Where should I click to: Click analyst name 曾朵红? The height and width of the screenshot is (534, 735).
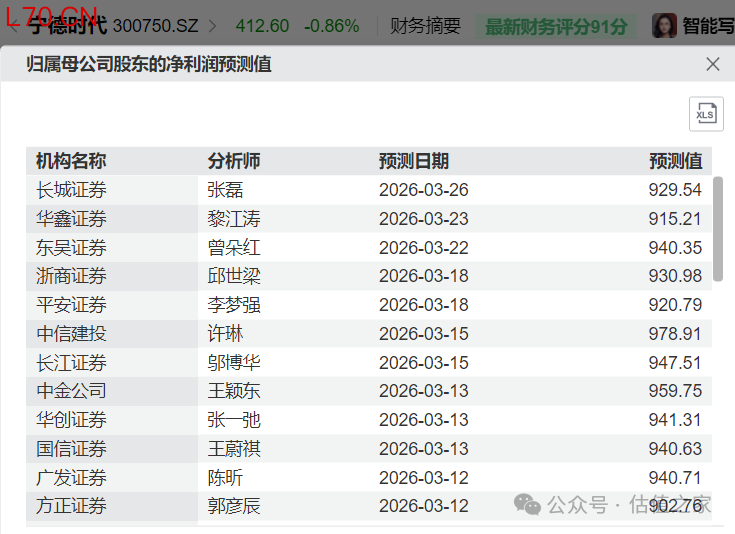[234, 248]
